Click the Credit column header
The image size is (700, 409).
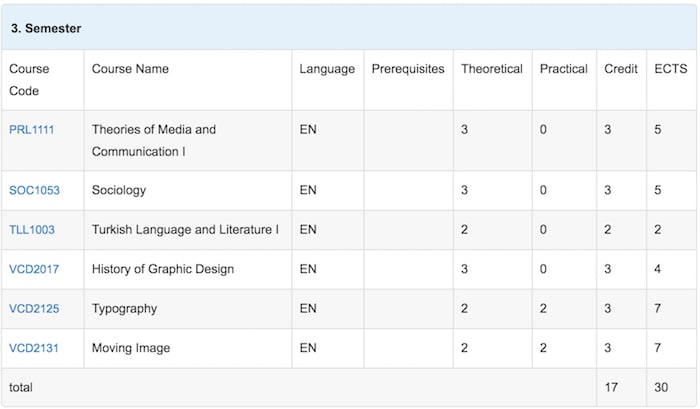click(621, 69)
